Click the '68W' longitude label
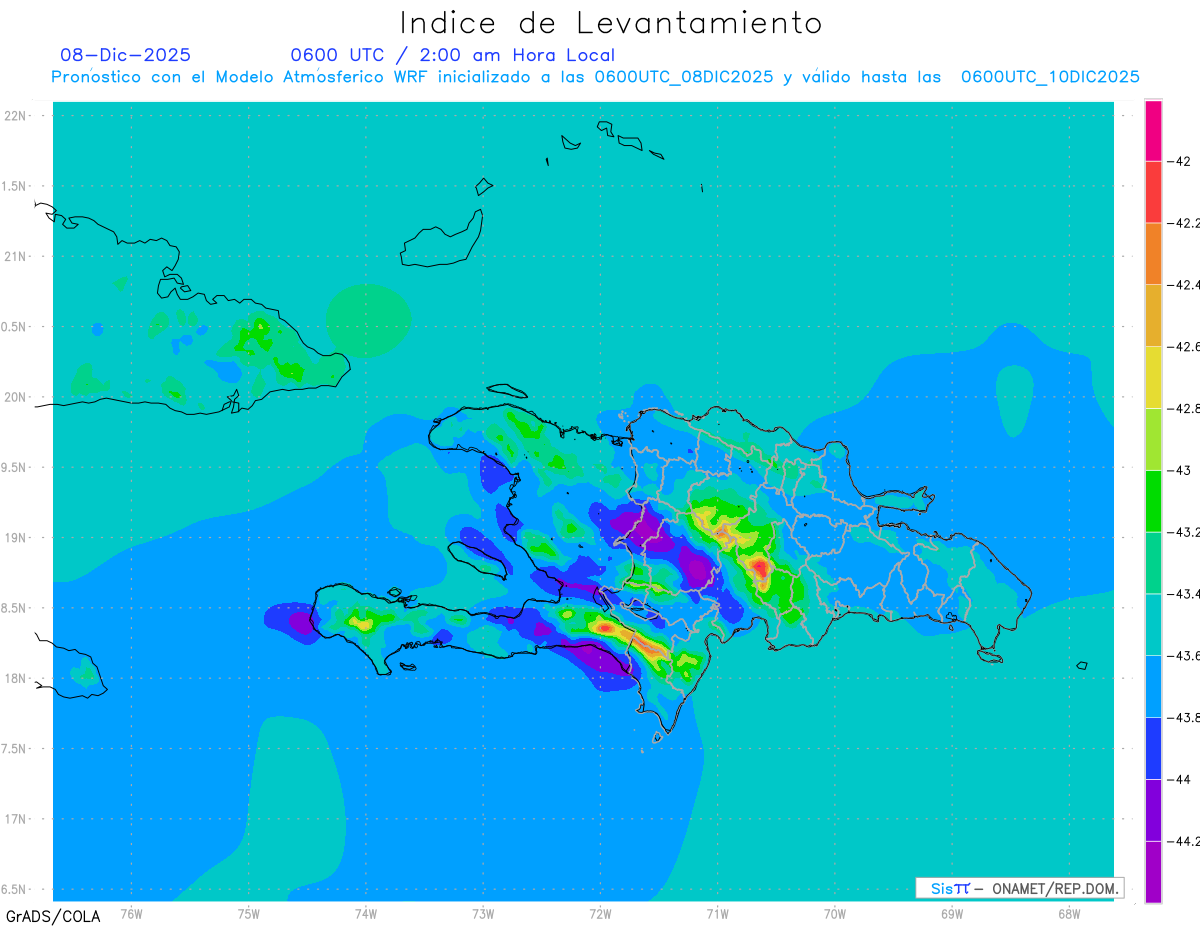The width and height of the screenshot is (1200, 927). (1068, 913)
